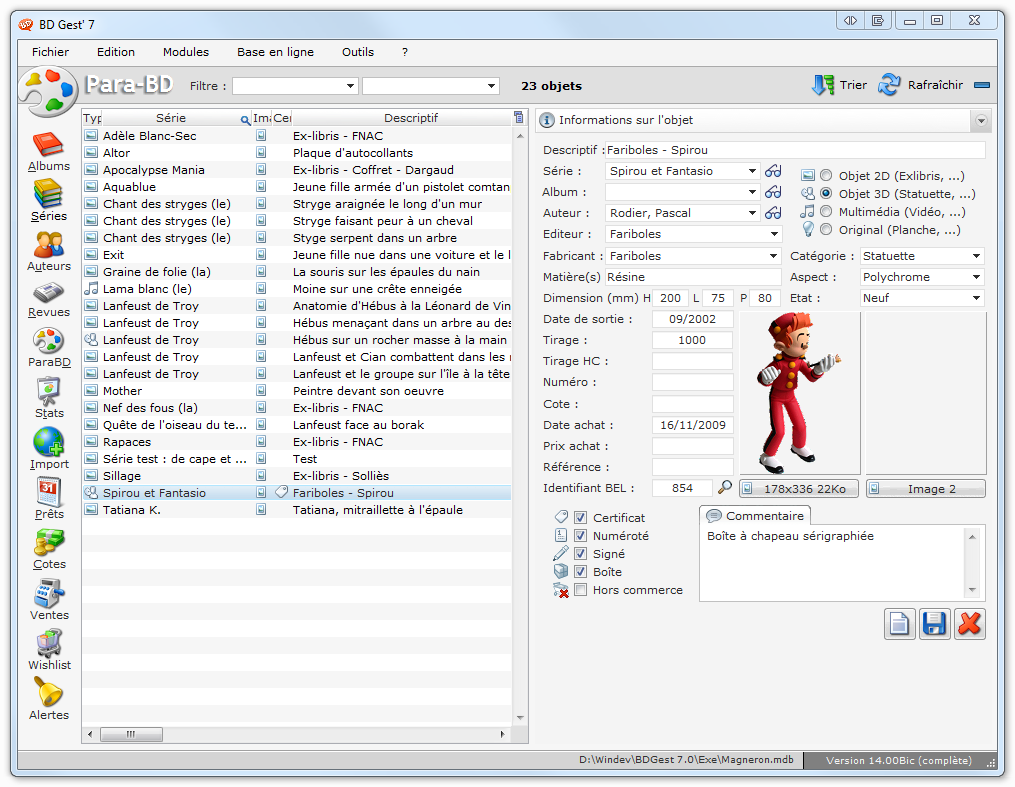Click the 178x336 22Ko image button
This screenshot has height=787, width=1015.
click(799, 489)
